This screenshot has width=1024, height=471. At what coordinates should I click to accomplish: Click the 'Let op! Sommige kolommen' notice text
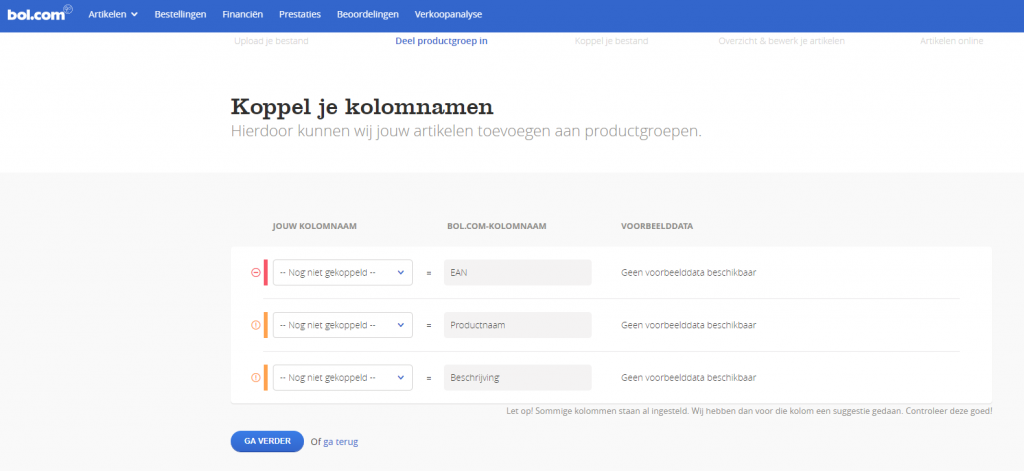[750, 412]
